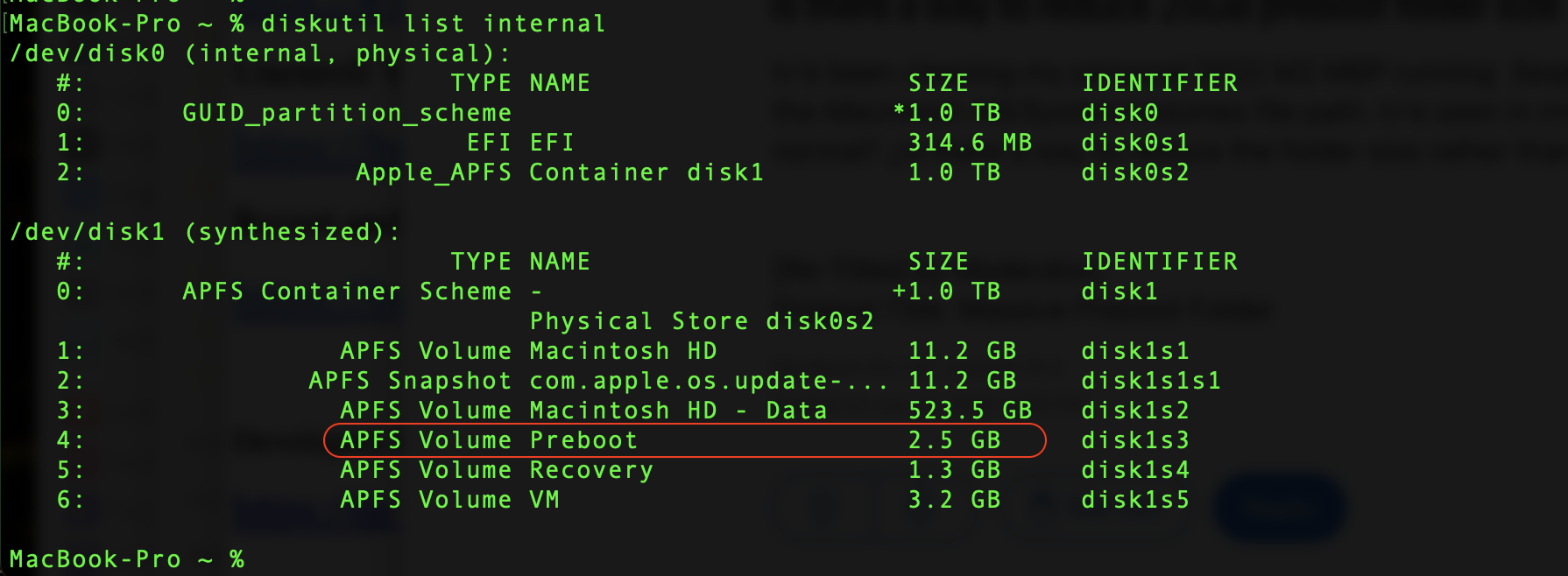Click the com.apple.os.update snapshot name
Image resolution: width=1568 pixels, height=576 pixels.
pyautogui.click(x=708, y=381)
